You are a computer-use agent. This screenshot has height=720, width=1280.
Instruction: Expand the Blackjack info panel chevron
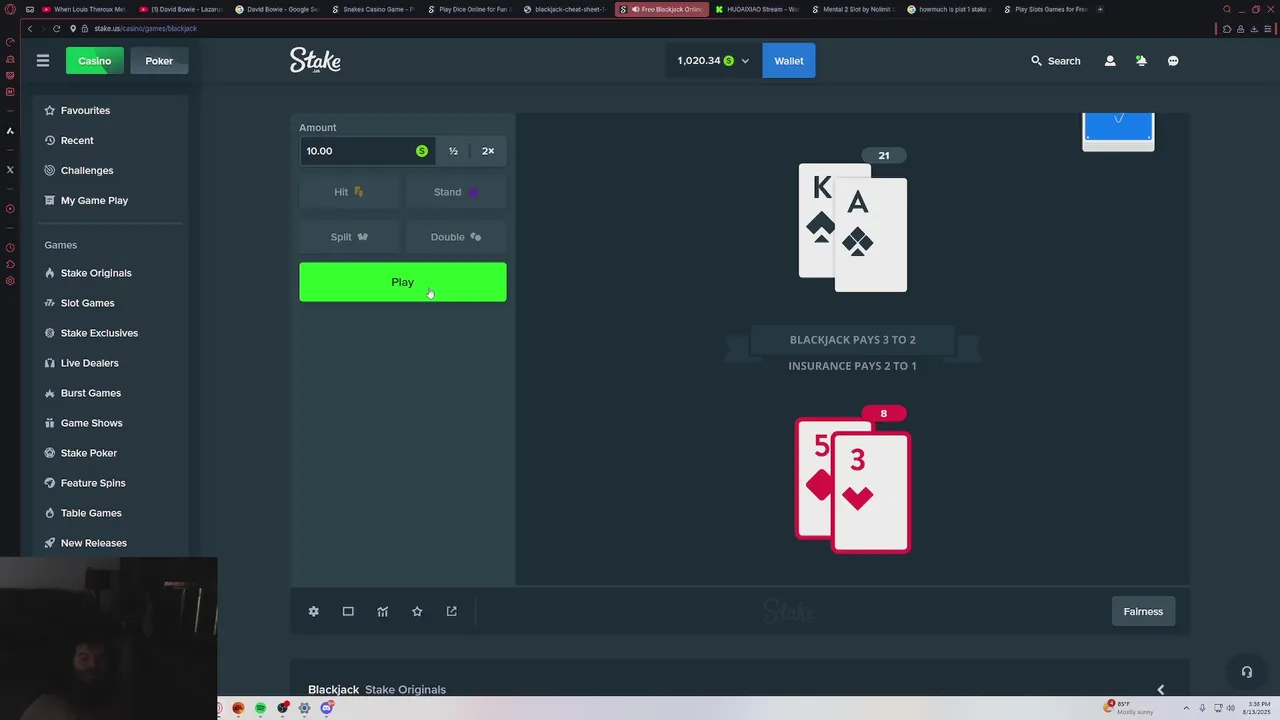point(1160,690)
